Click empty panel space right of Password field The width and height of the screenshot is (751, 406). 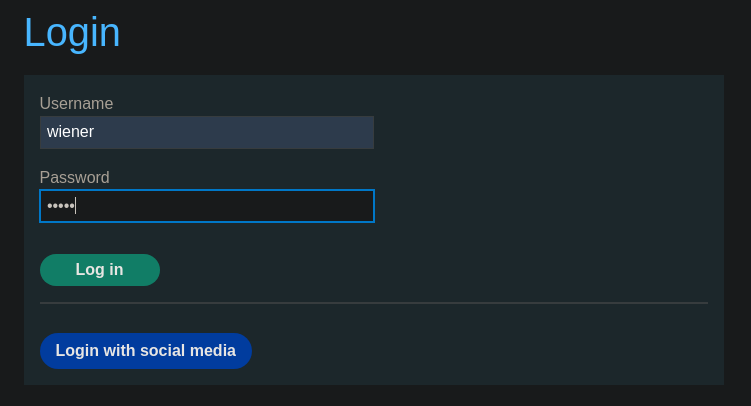(540, 206)
